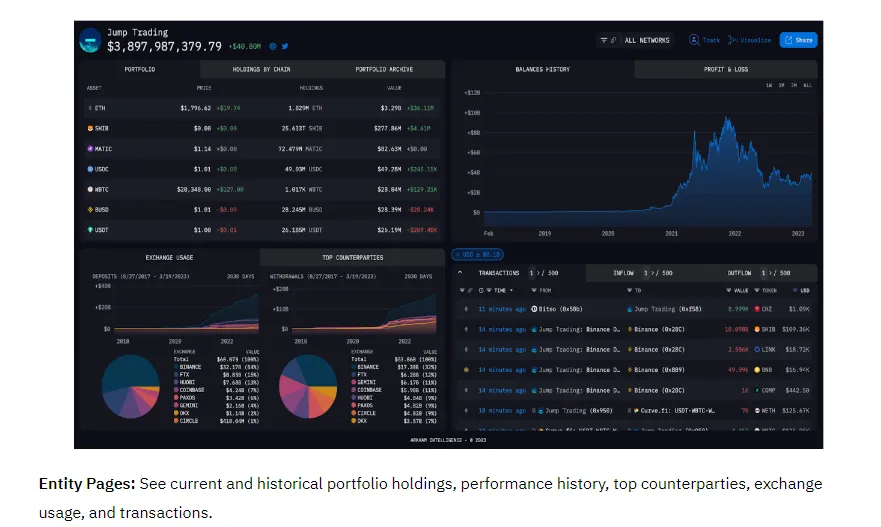This screenshot has width=881, height=527.
Task: Open the Jump Trading website globe icon
Action: click(x=273, y=47)
